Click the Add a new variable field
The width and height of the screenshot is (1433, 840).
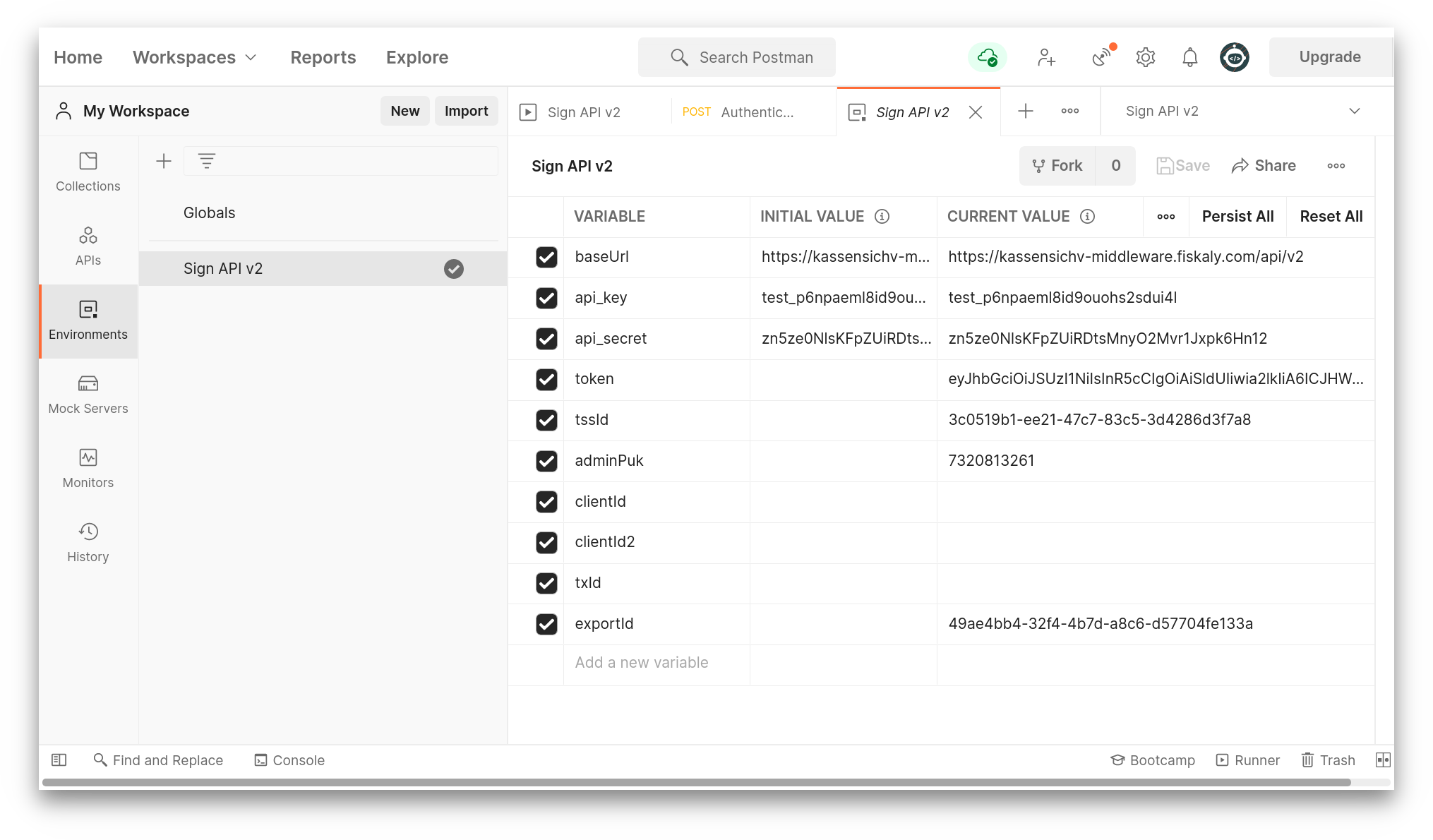coord(656,663)
